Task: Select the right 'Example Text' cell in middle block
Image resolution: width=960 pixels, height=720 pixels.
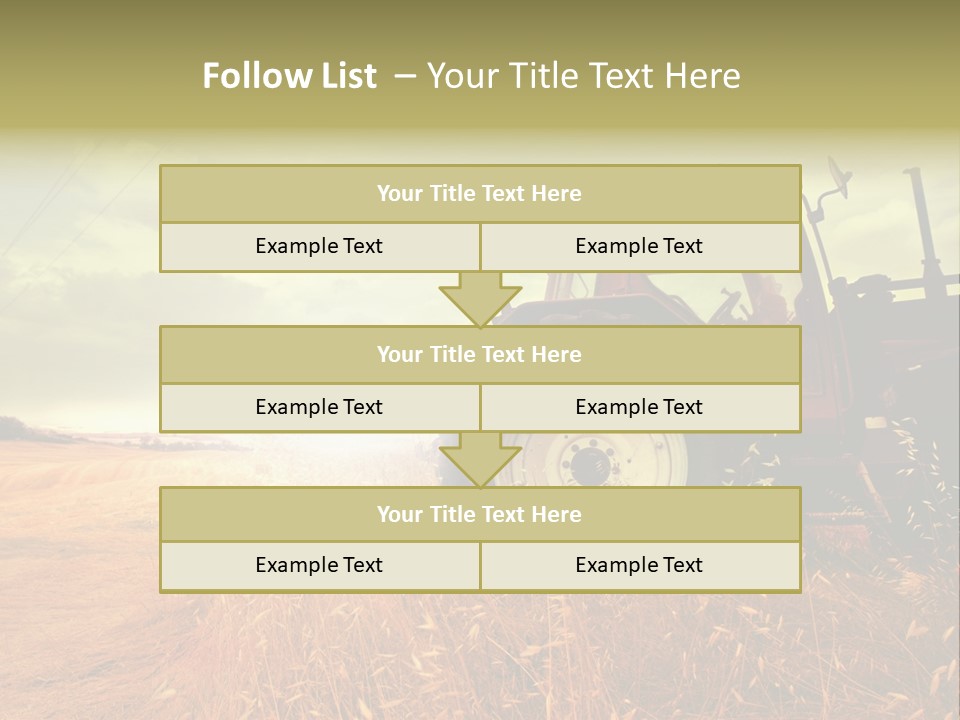Action: [640, 407]
